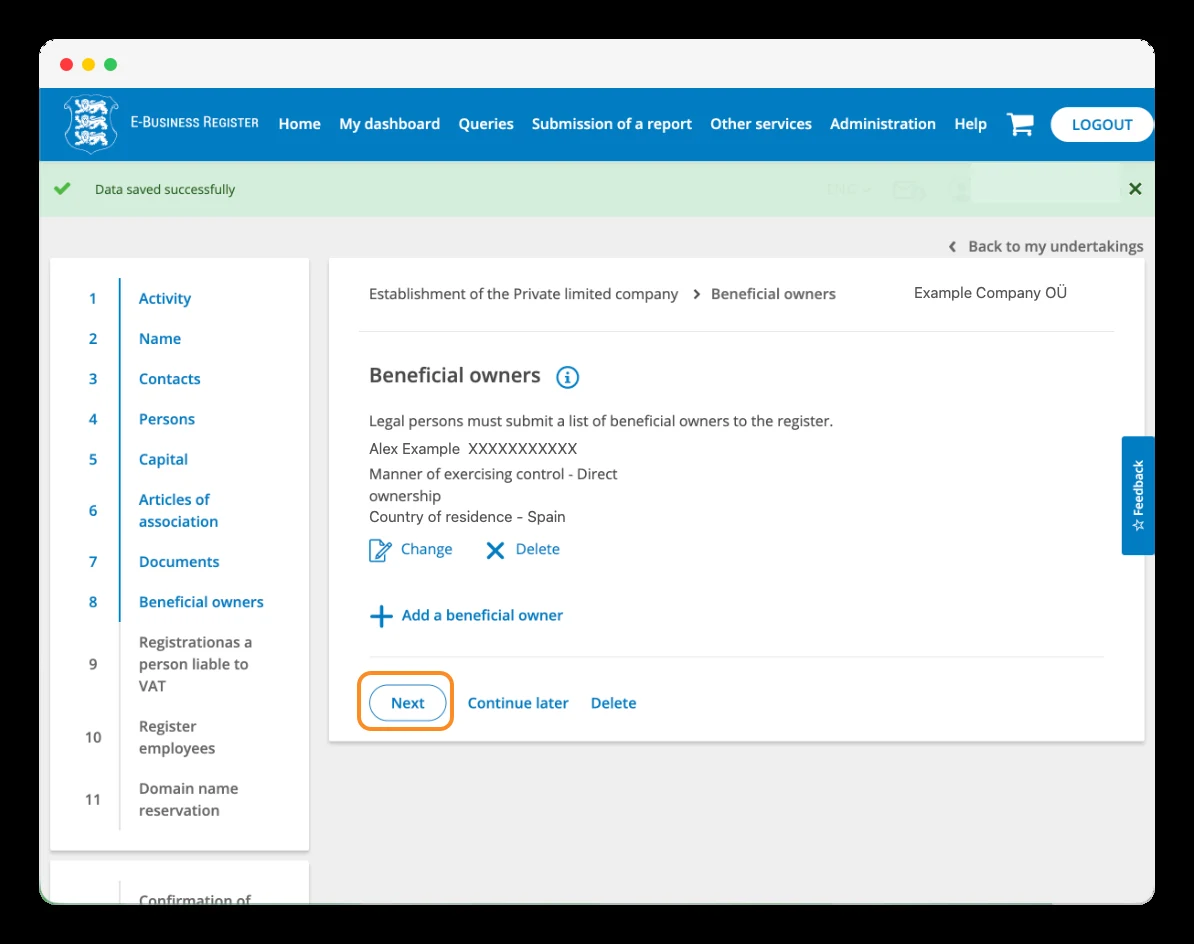Click Add a beneficial owner link text
Viewport: 1194px width, 944px height.
click(482, 615)
